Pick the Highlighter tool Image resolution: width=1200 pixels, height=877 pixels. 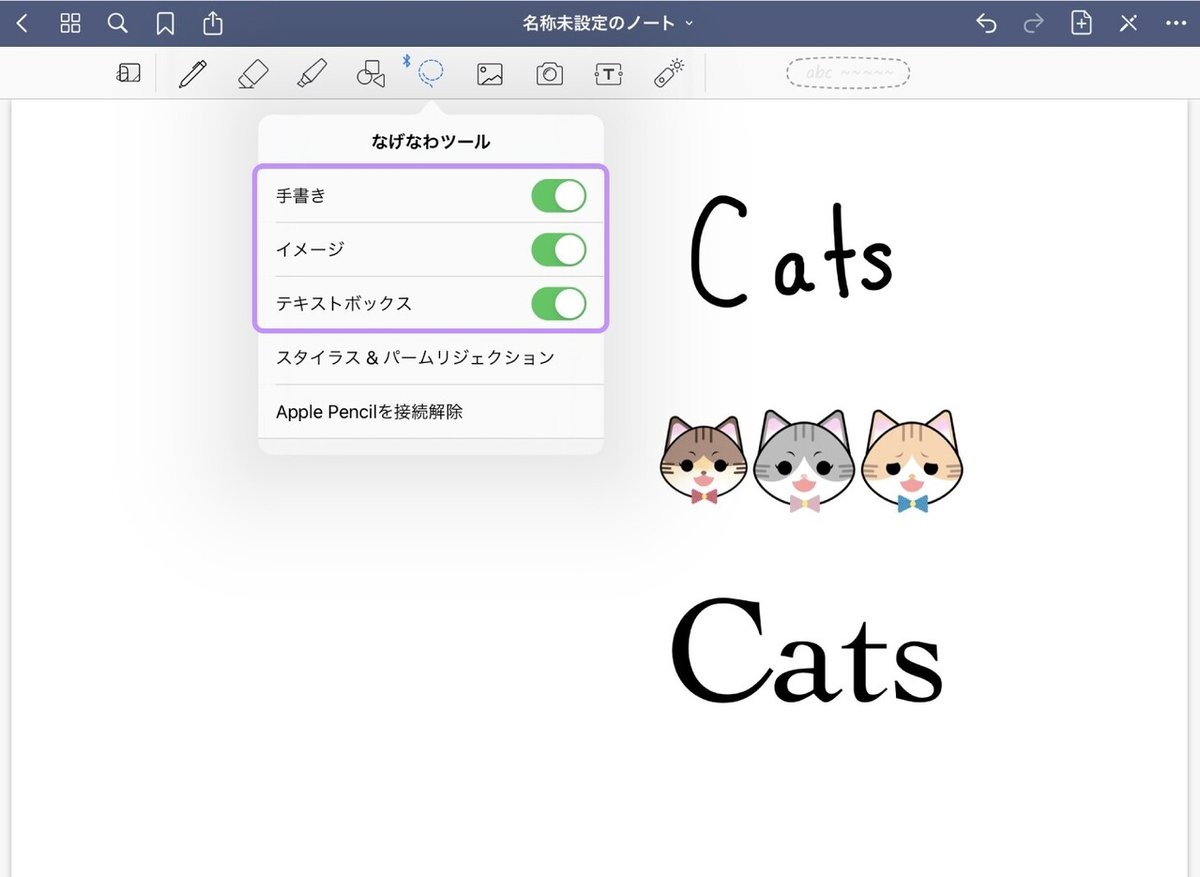312,72
